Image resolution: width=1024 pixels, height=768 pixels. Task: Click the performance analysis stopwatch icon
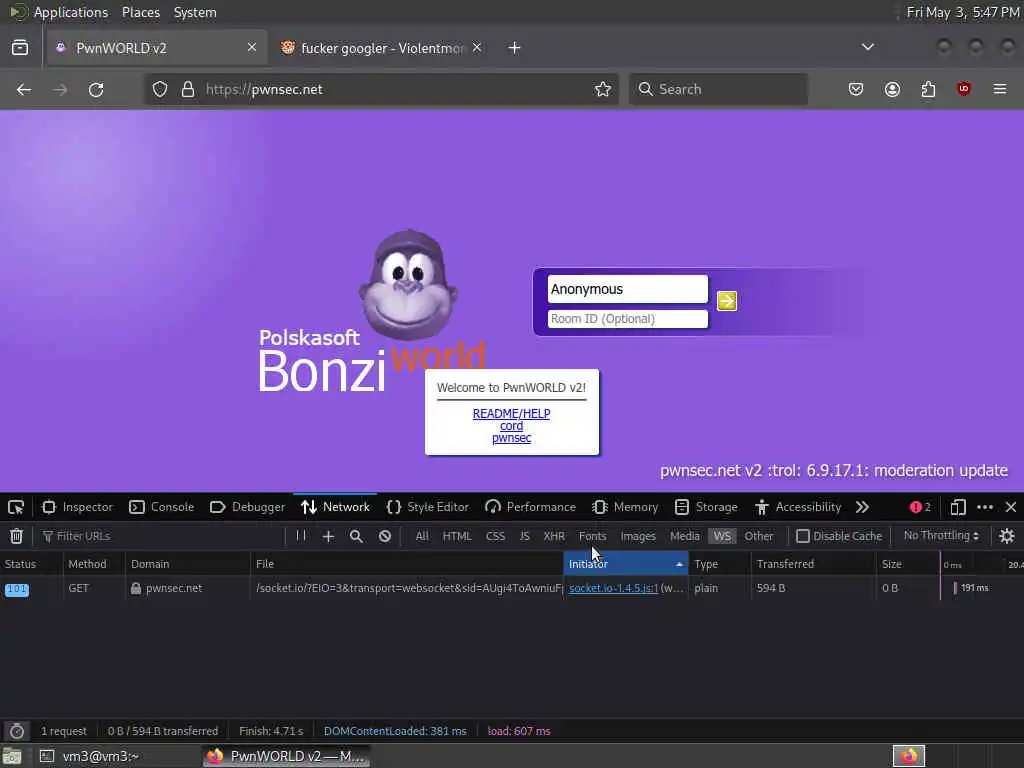pos(17,731)
